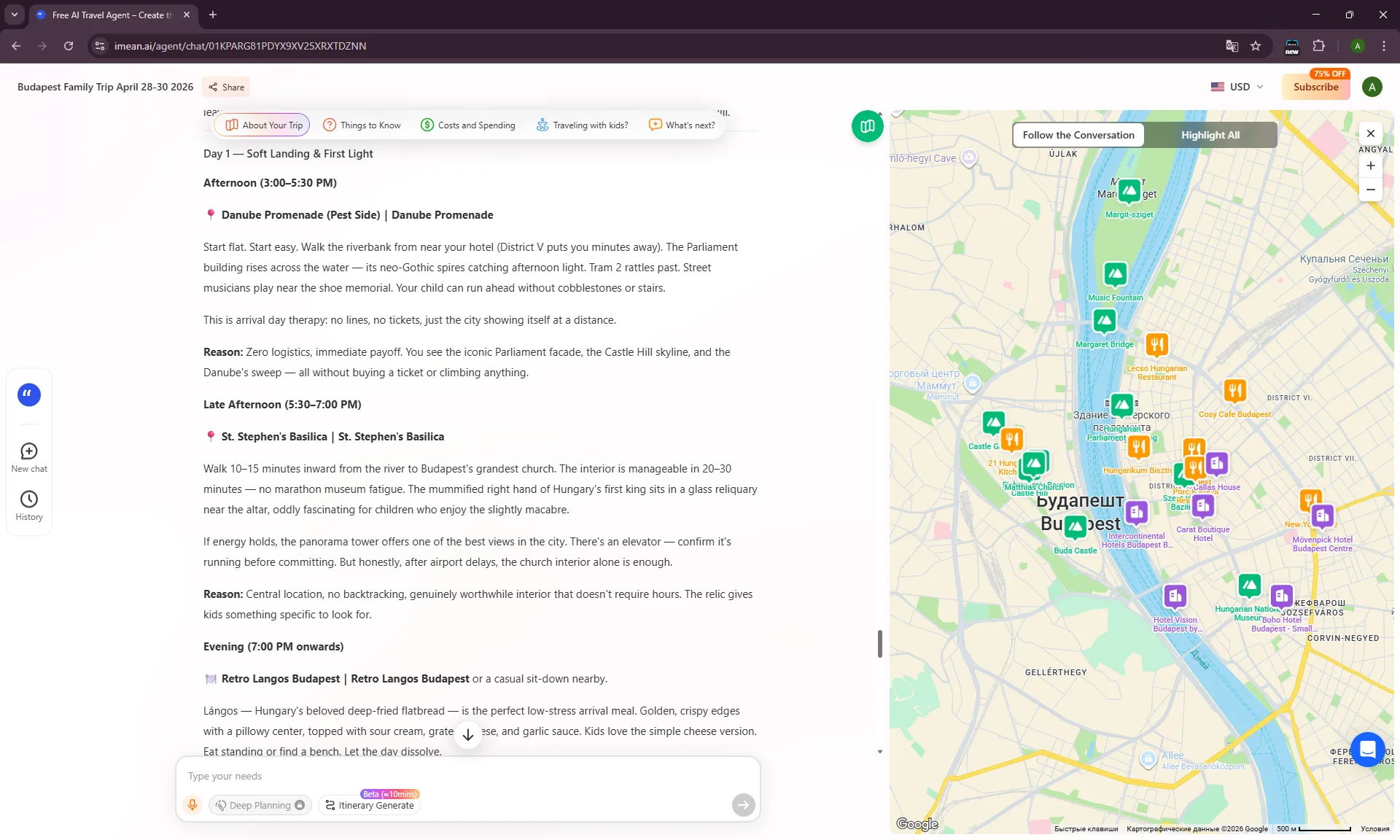Click the Carat Boutique Hotel marker
This screenshot has height=840, width=1400.
[x=1203, y=507]
